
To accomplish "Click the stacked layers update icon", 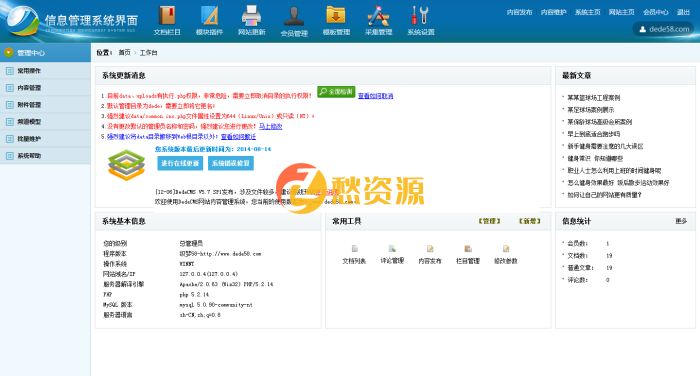I will (x=126, y=165).
